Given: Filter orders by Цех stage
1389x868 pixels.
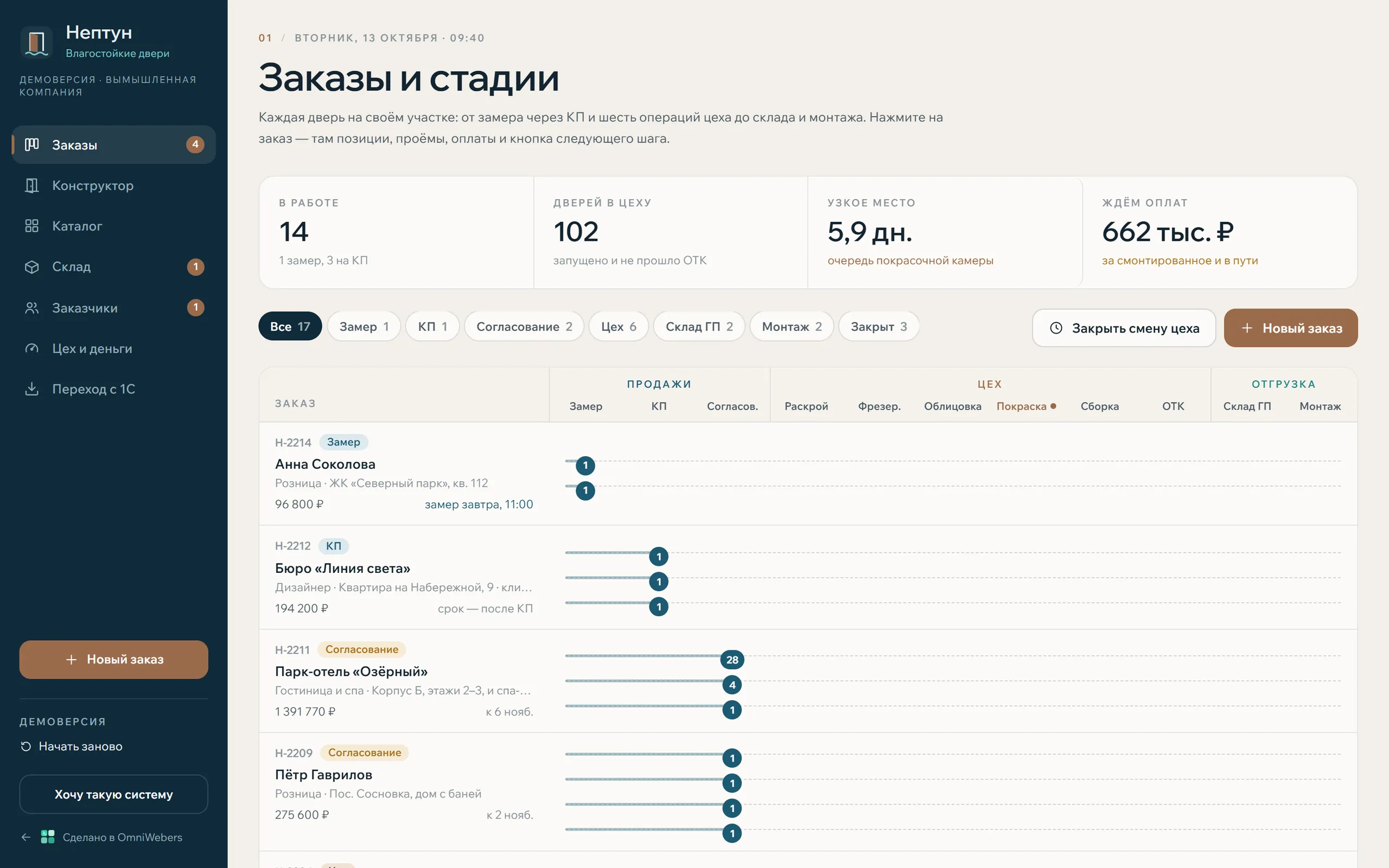Looking at the screenshot, I should point(619,326).
